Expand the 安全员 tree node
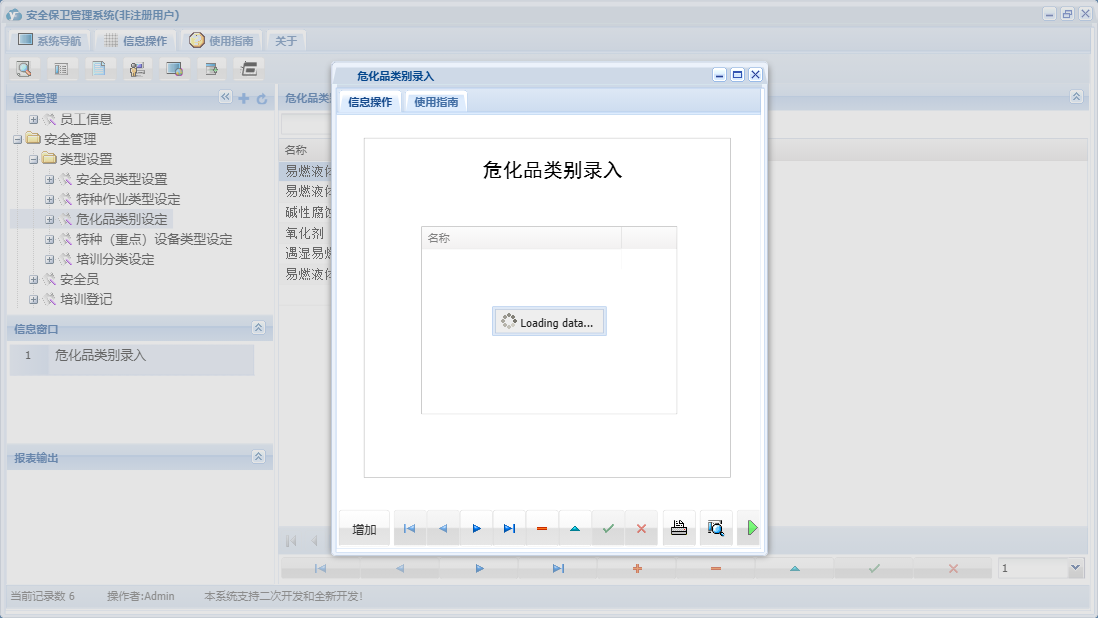The height and width of the screenshot is (618, 1098). (34, 279)
